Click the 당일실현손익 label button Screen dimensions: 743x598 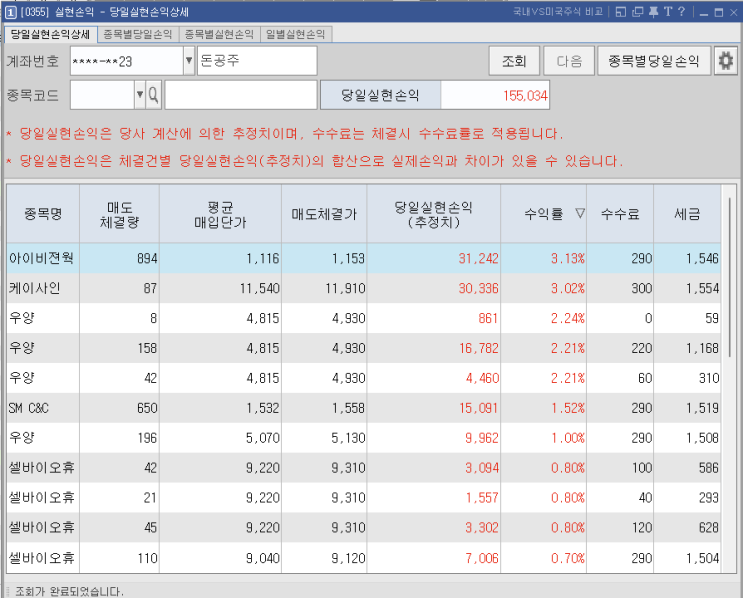(381, 95)
